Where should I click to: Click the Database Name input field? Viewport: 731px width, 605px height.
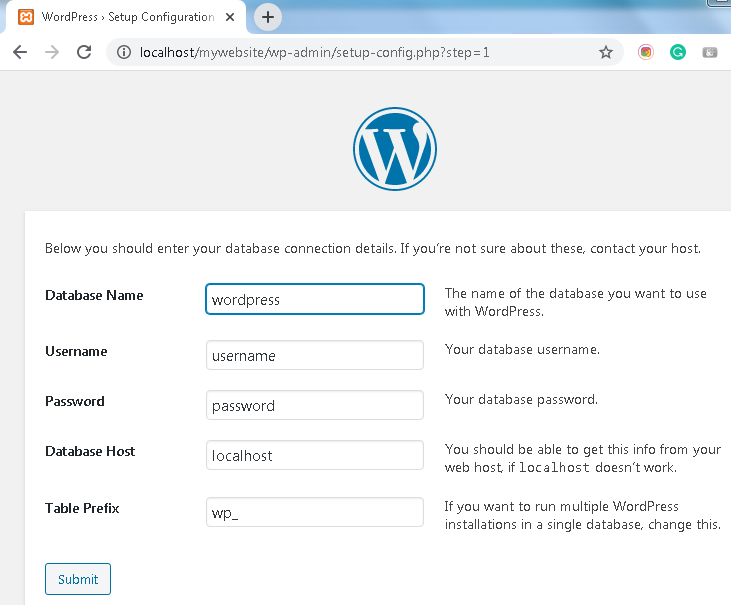pyautogui.click(x=315, y=299)
